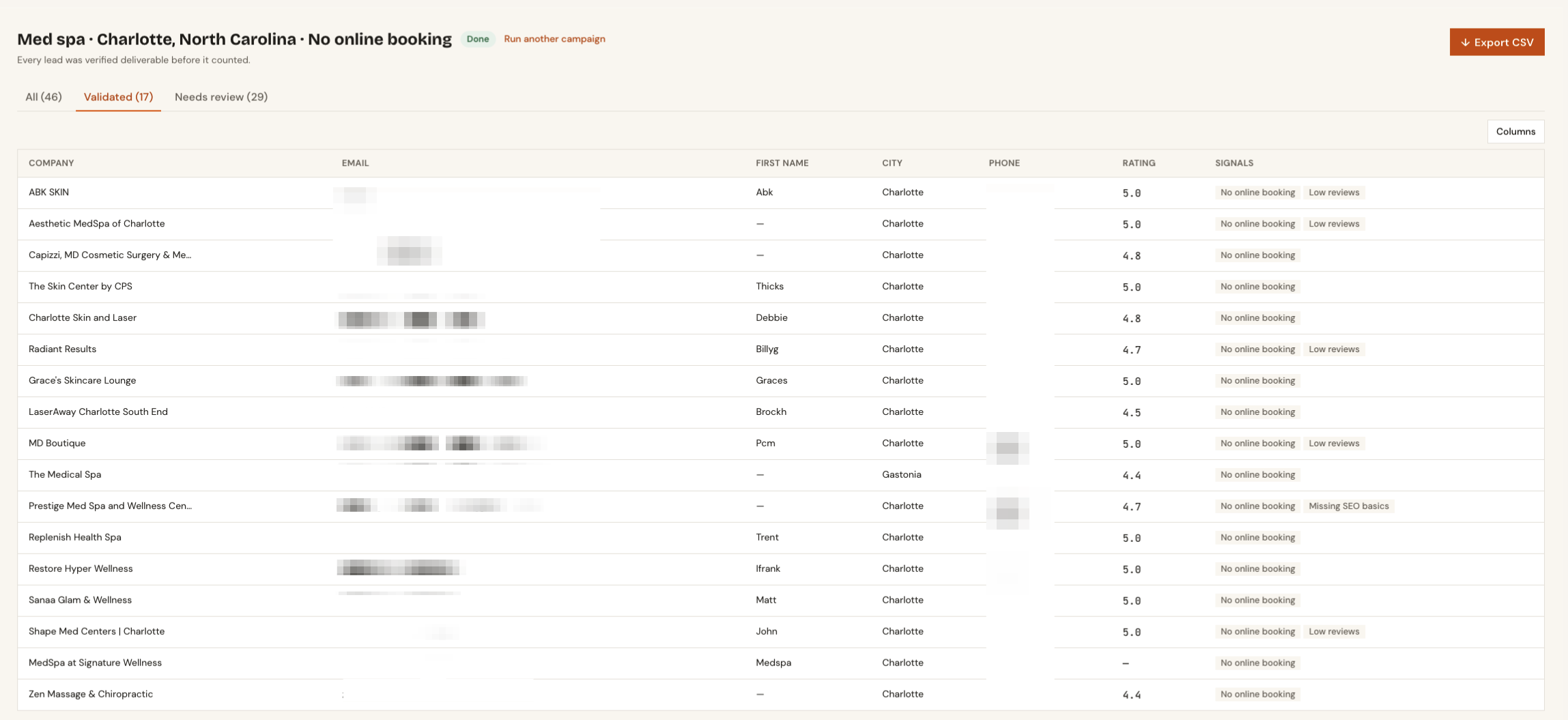
Task: Click the MD Boutique company name
Action: tap(57, 444)
